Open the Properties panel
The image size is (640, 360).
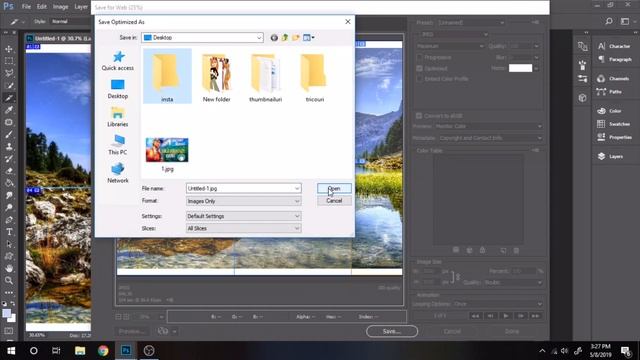615,137
